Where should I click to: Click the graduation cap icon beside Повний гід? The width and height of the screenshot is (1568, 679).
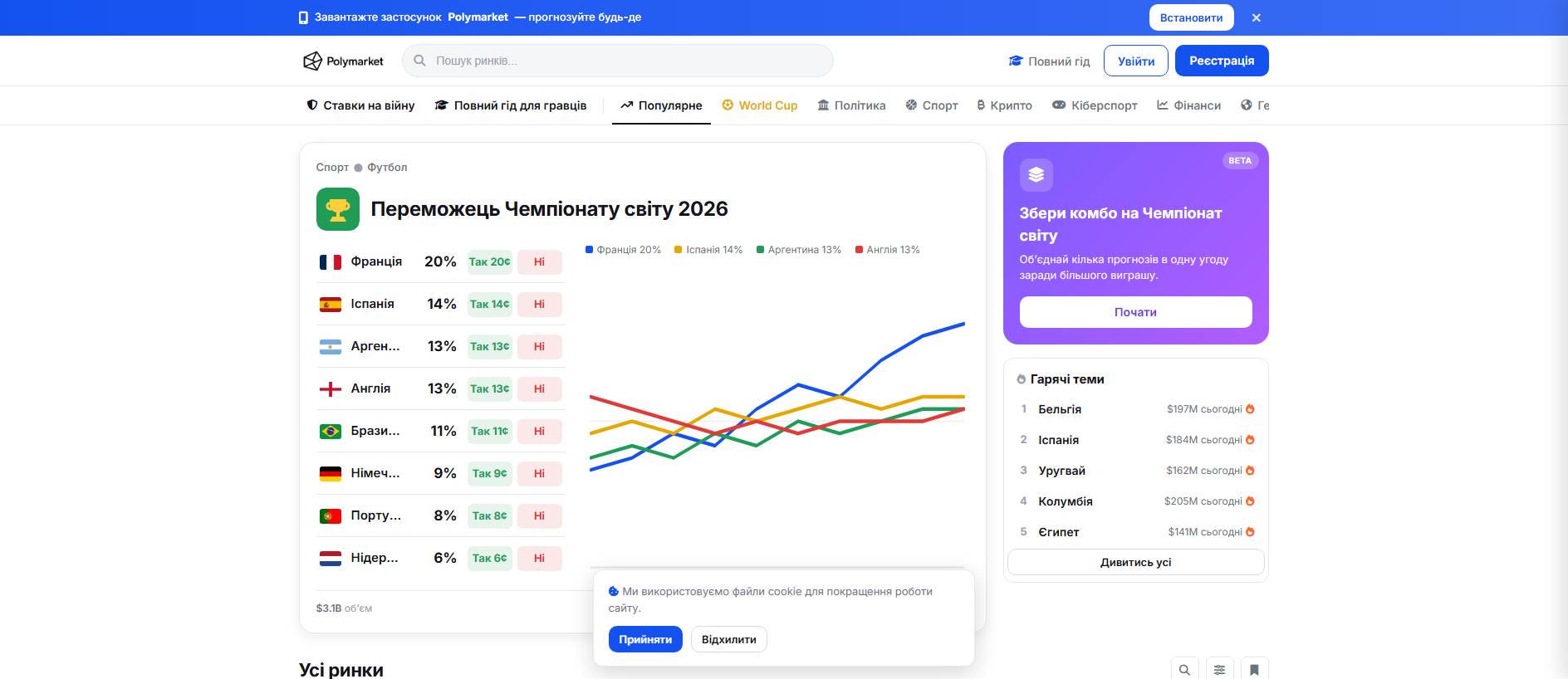(x=1016, y=61)
